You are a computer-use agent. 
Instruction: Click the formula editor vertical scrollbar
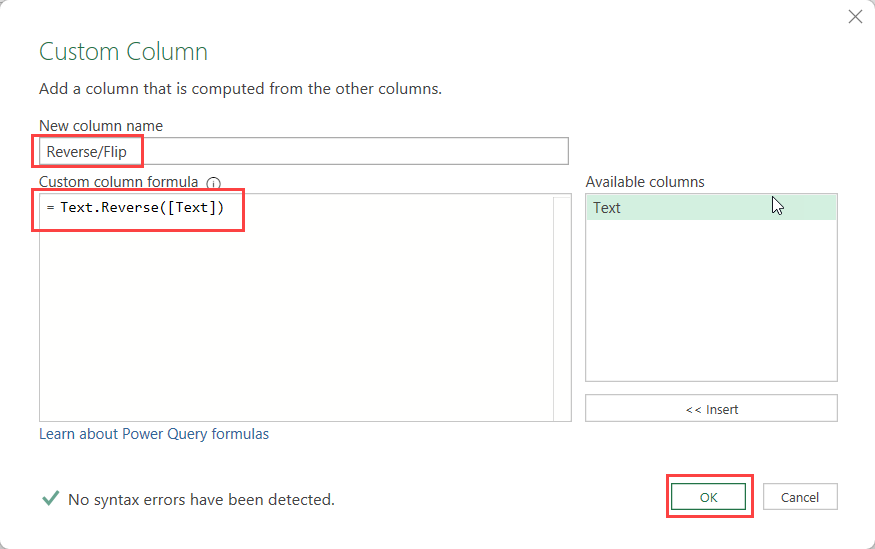click(562, 307)
